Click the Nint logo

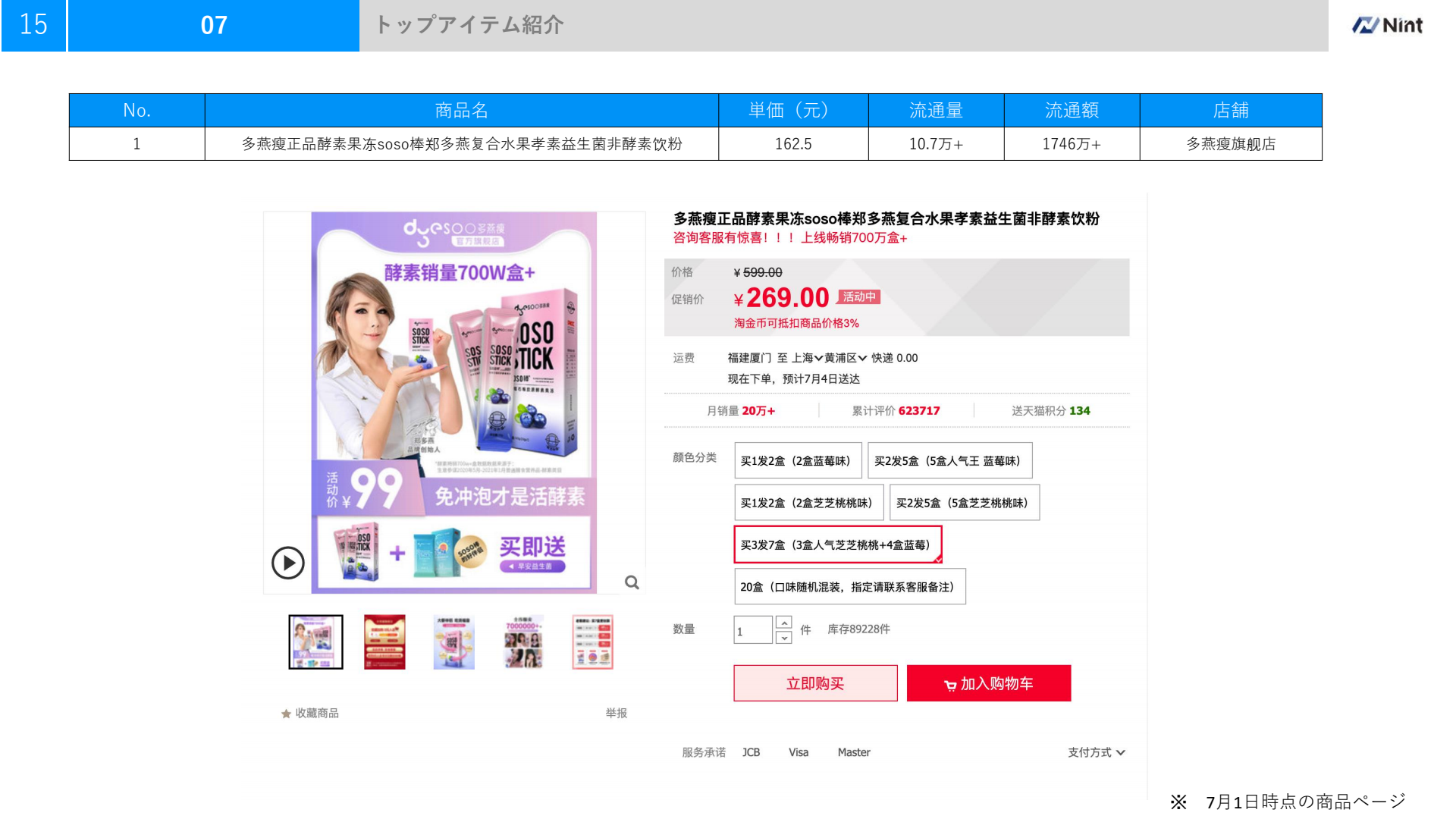(x=1387, y=25)
